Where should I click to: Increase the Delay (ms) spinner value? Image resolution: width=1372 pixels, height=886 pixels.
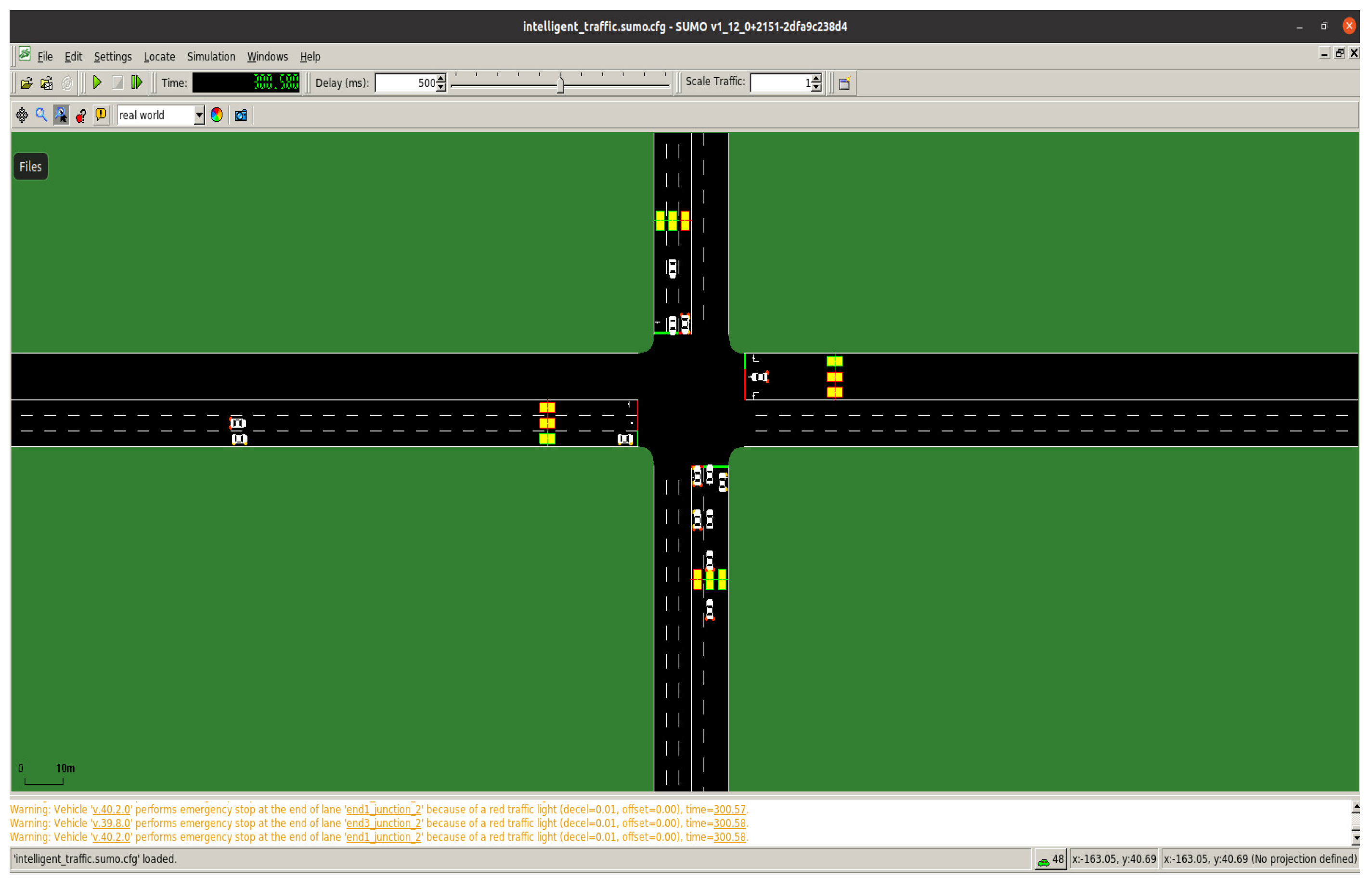coord(441,78)
